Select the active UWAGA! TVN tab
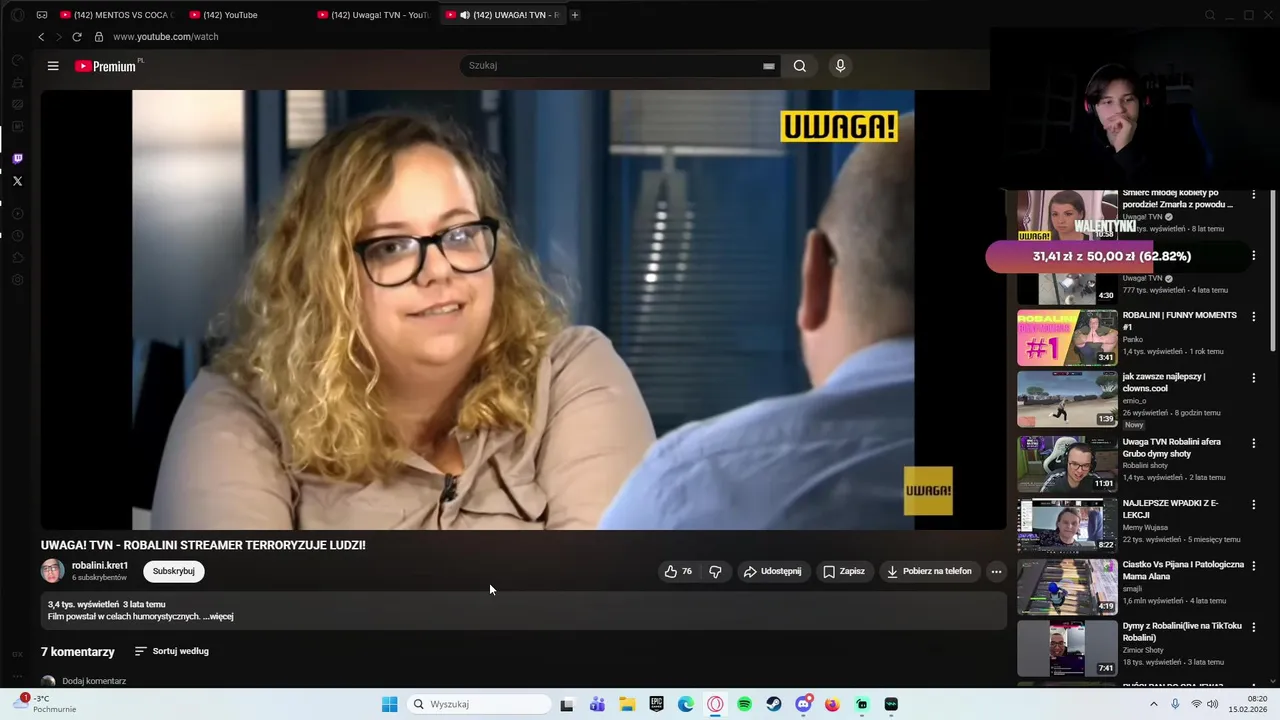The height and width of the screenshot is (720, 1280). tap(502, 15)
